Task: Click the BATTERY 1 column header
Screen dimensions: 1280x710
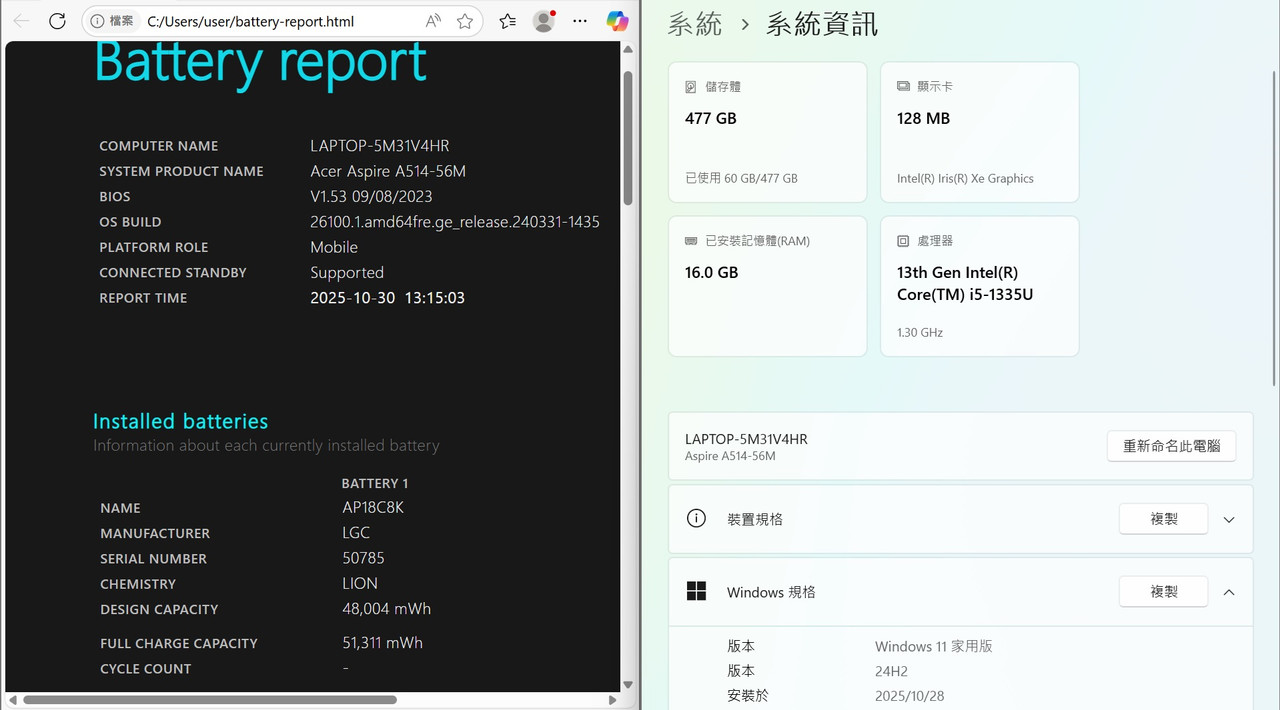Action: click(375, 483)
